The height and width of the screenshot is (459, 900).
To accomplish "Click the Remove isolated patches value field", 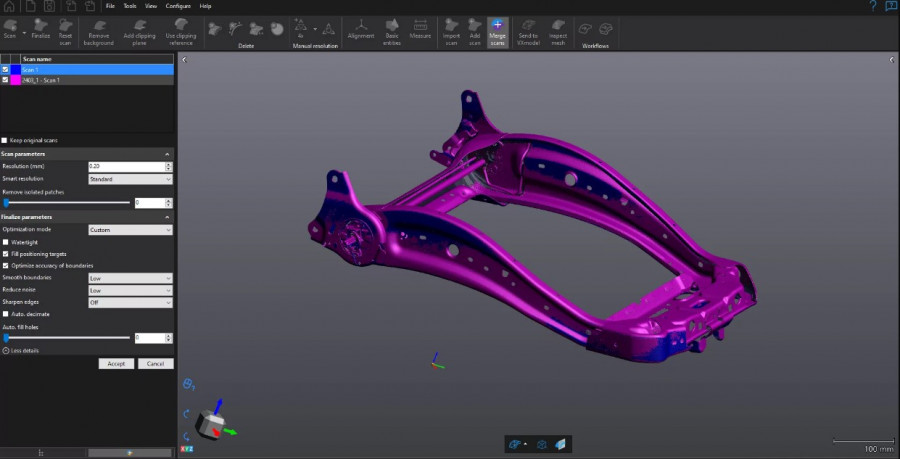I will 150,203.
